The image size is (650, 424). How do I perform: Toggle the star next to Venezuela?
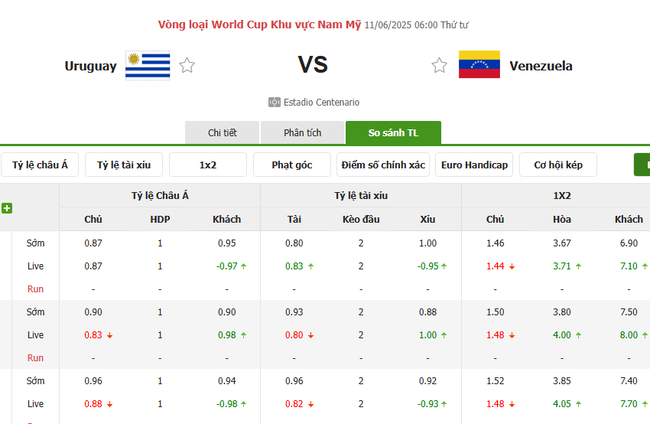coord(439,66)
